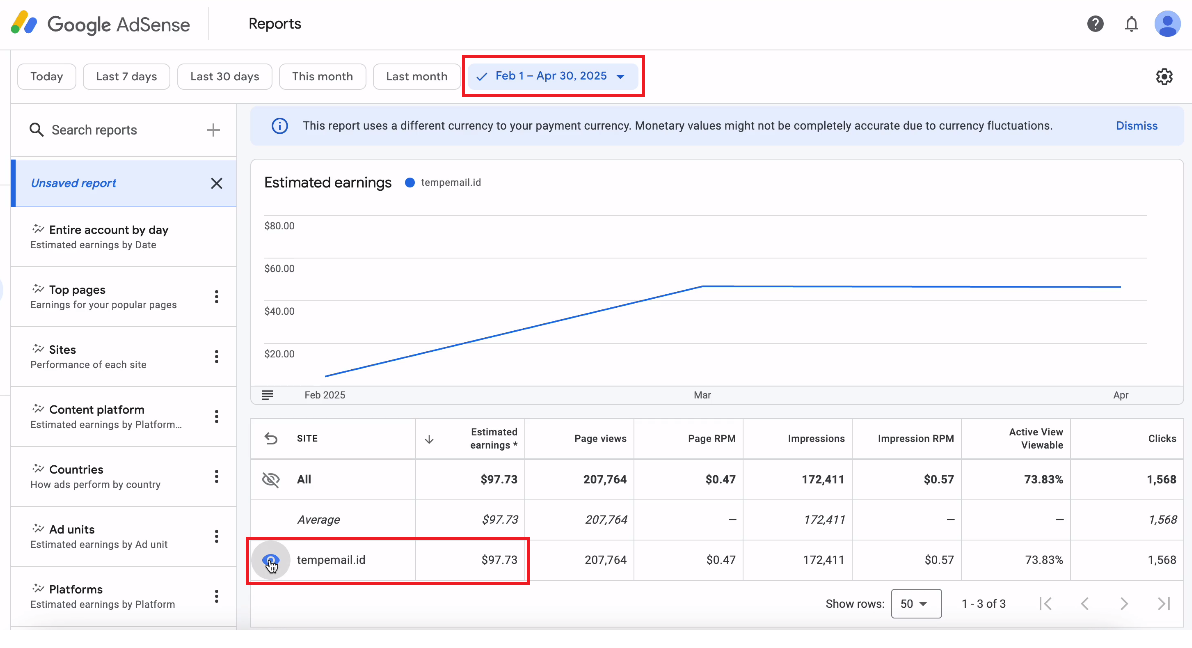This screenshot has width=1192, height=648.
Task: Click the chart legend list icon
Action: pos(268,395)
